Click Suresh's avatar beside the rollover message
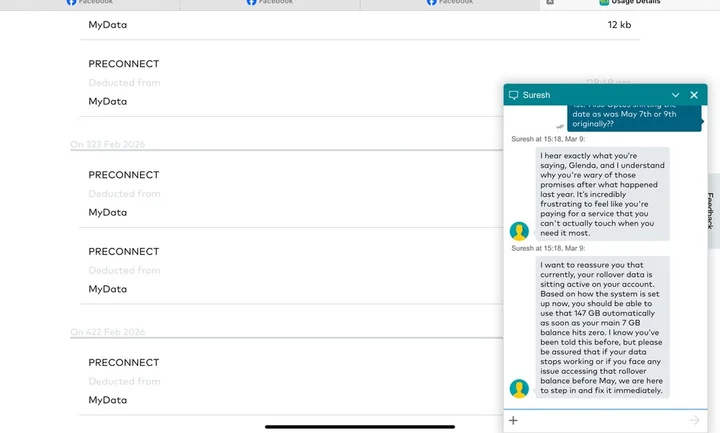This screenshot has width=720, height=433. coord(519,388)
